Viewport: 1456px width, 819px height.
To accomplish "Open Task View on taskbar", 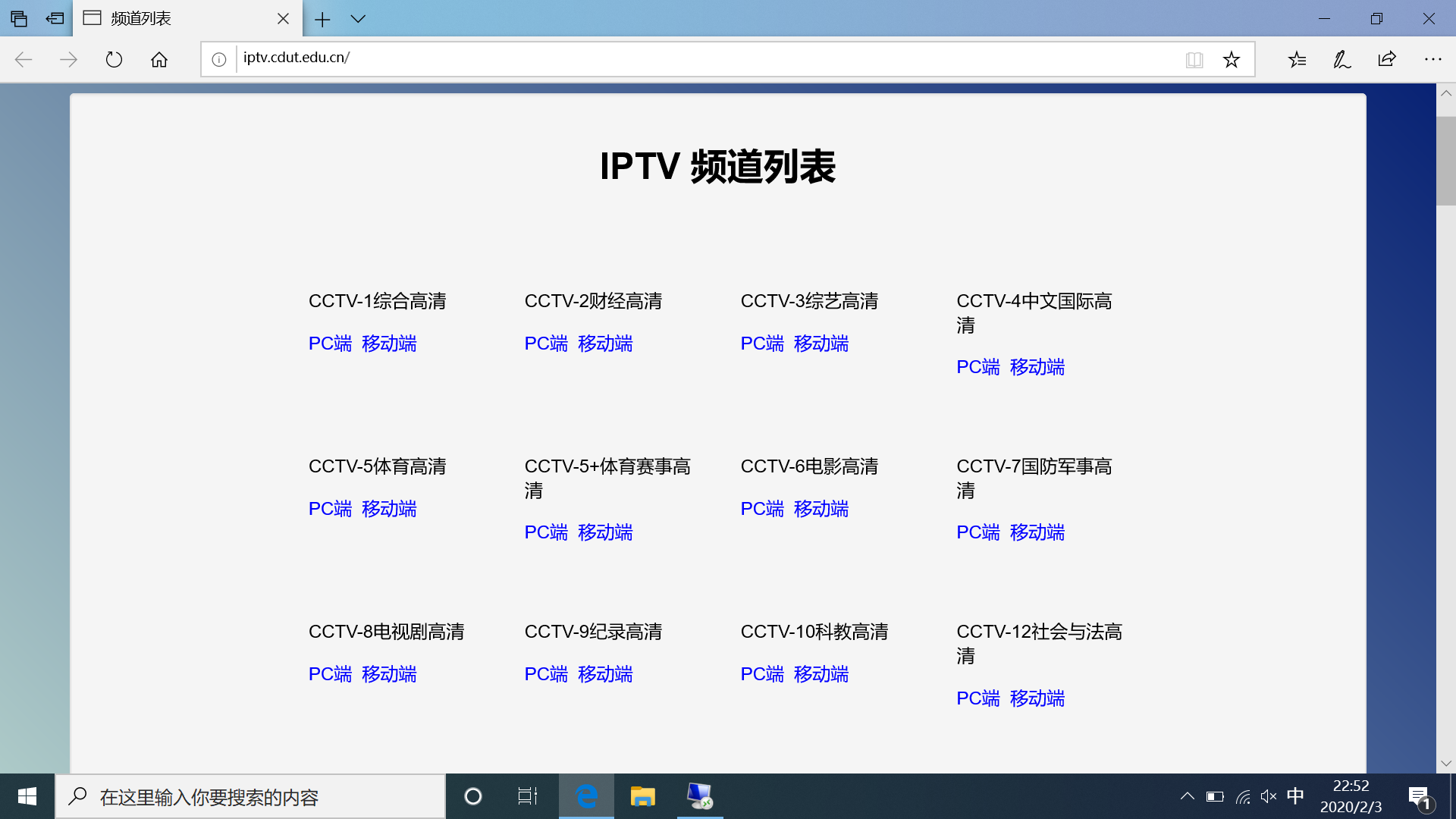I will click(x=527, y=796).
